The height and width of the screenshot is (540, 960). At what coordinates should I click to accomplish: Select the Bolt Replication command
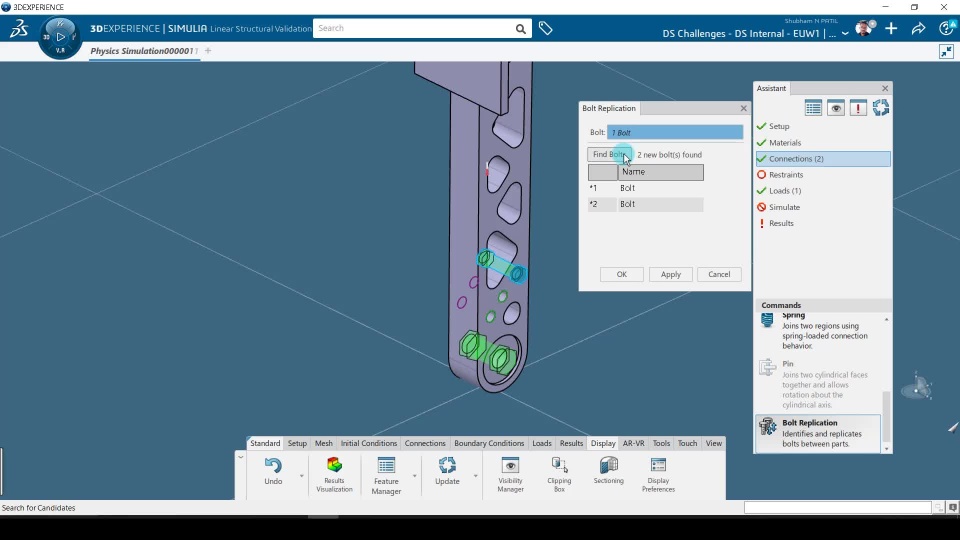click(819, 433)
